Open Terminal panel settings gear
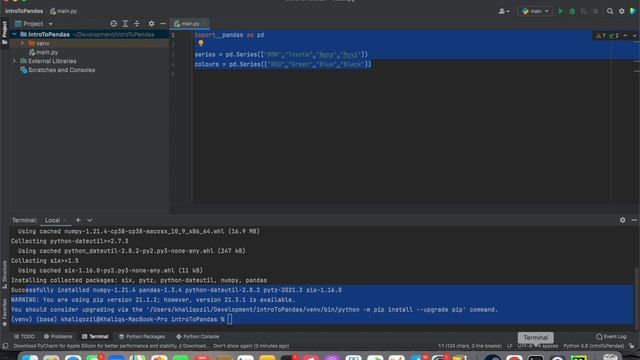The height and width of the screenshot is (360, 640). [622, 220]
